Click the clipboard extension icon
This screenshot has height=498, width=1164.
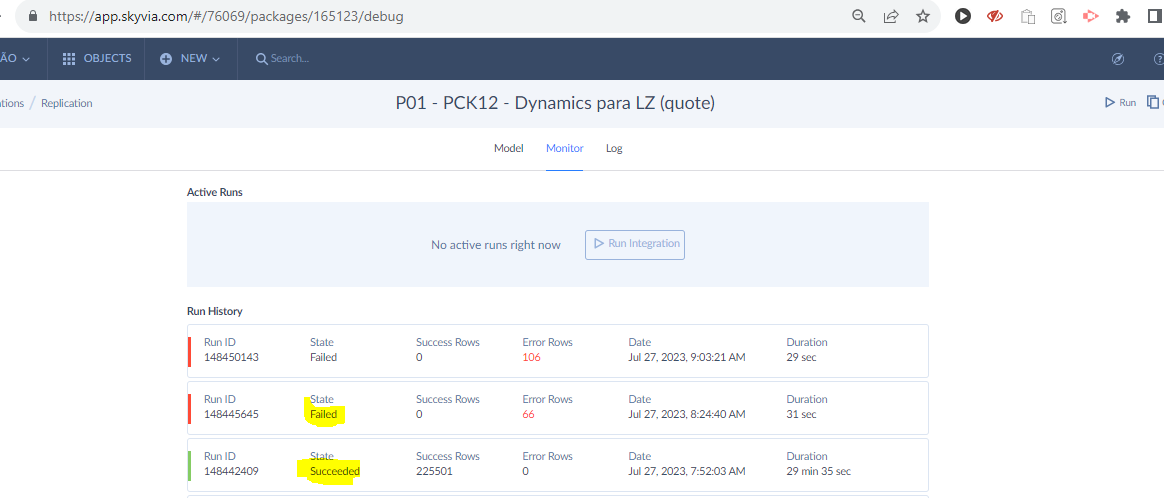1027,16
